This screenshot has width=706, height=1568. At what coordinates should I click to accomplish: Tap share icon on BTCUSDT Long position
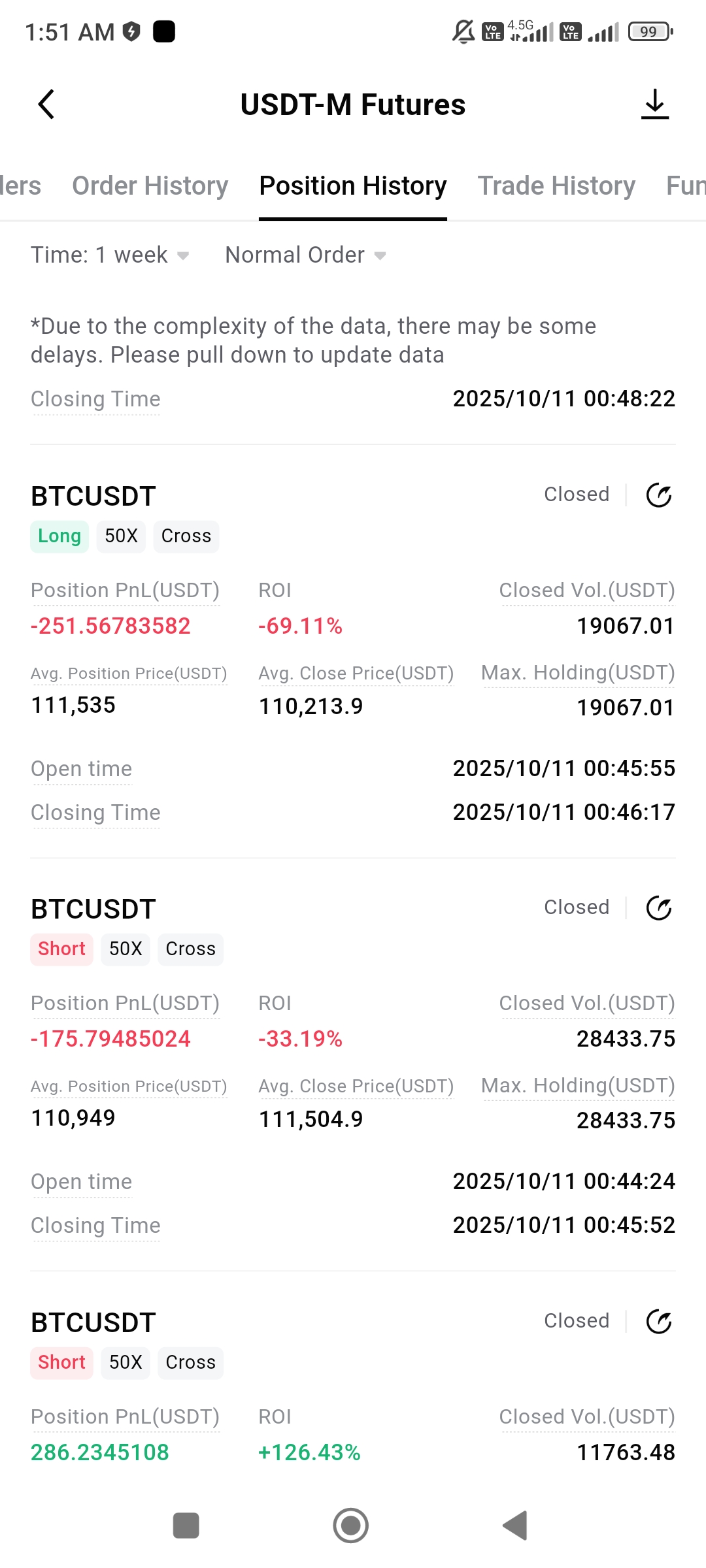coord(659,495)
